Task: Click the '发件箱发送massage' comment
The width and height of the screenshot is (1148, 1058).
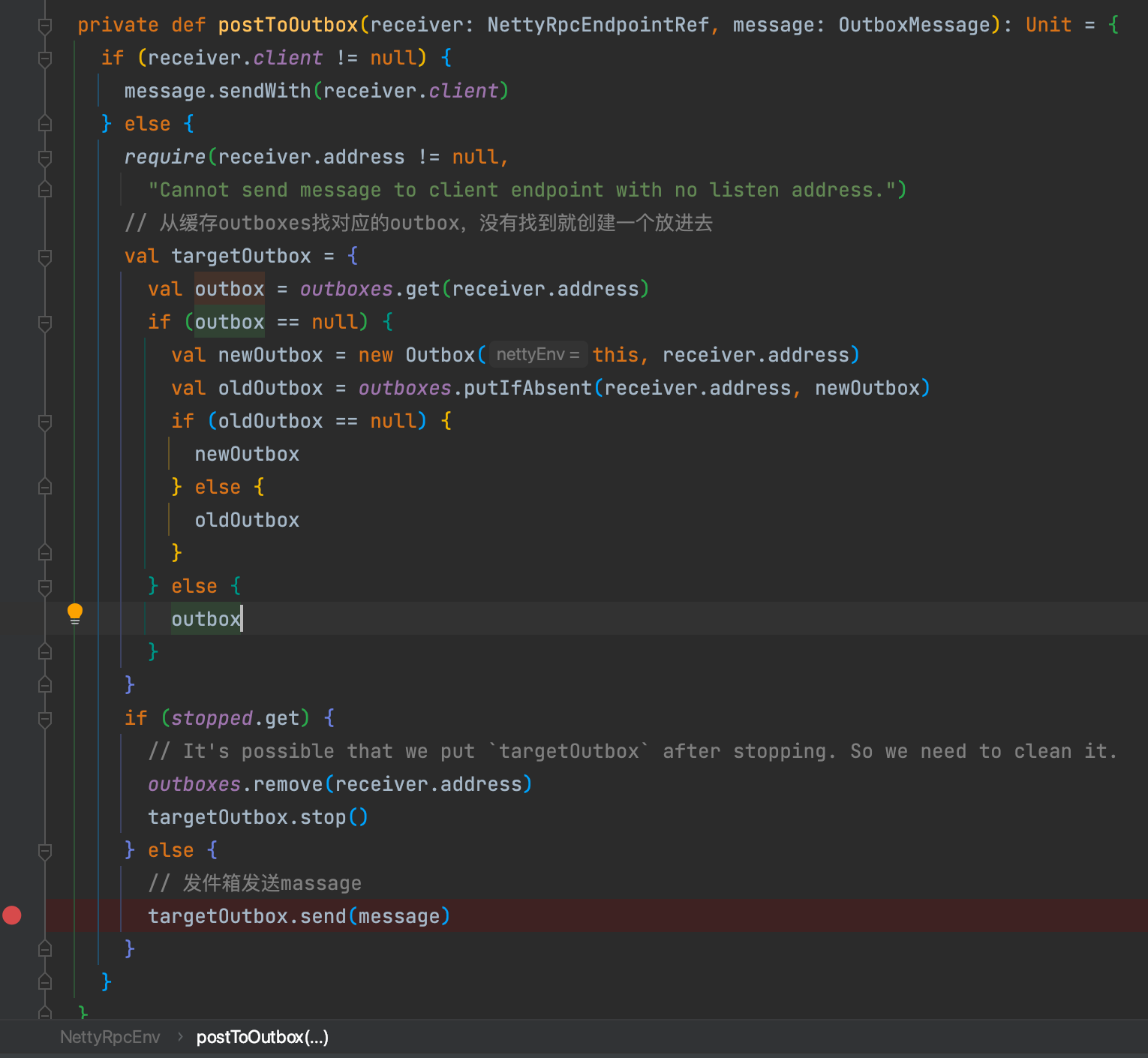Action: coord(255,883)
